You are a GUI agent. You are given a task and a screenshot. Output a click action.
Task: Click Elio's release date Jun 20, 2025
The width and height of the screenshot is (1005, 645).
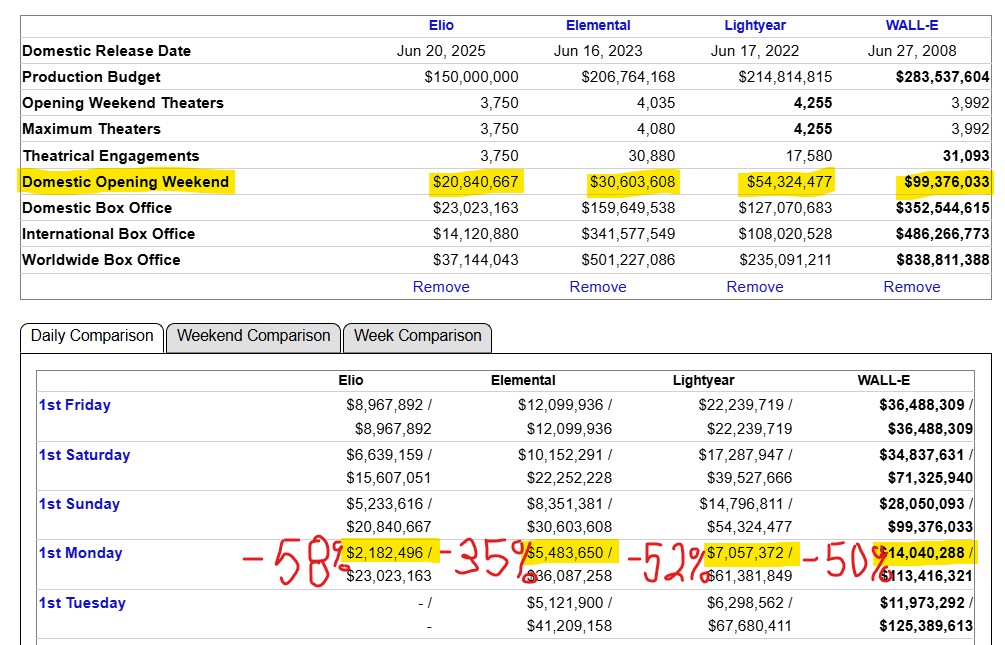(x=441, y=51)
